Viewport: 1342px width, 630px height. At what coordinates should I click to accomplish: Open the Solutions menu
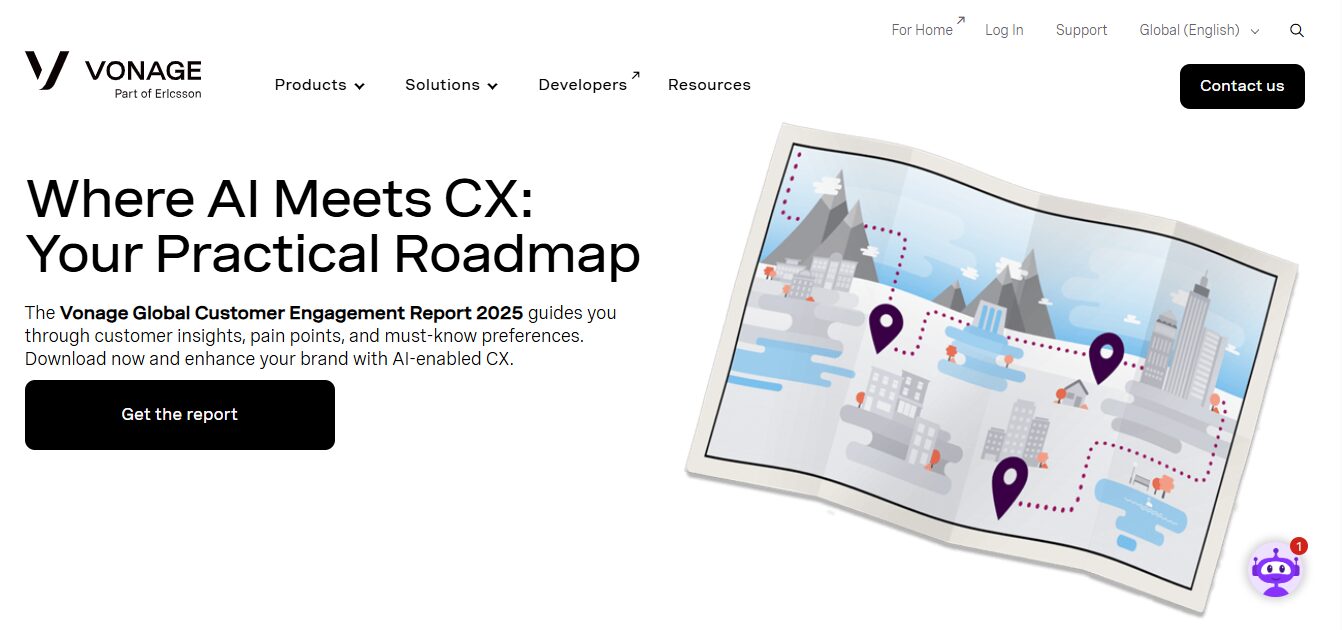[x=451, y=85]
